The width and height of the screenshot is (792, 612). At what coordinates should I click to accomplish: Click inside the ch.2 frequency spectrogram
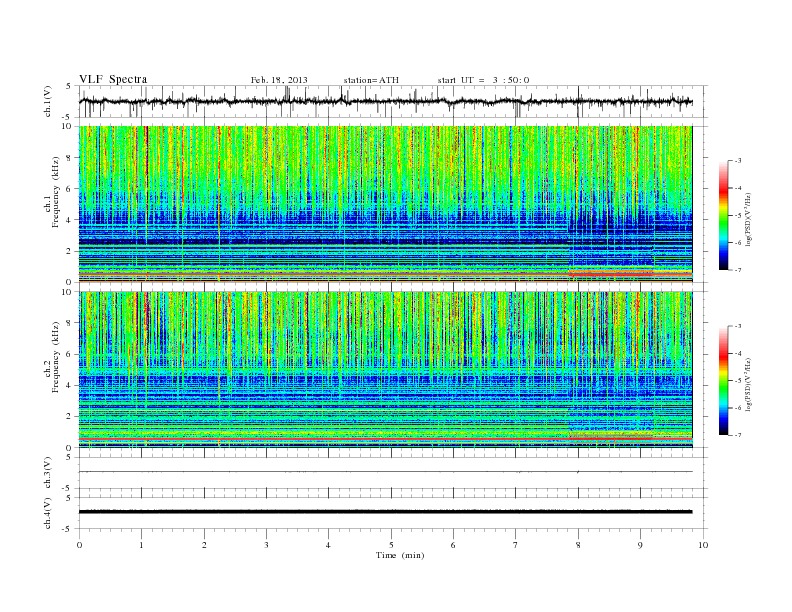tap(385, 369)
